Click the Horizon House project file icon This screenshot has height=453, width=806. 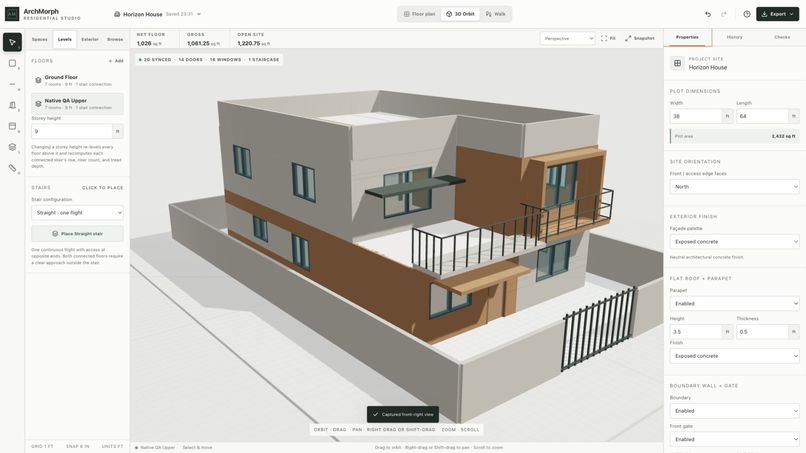coord(117,14)
